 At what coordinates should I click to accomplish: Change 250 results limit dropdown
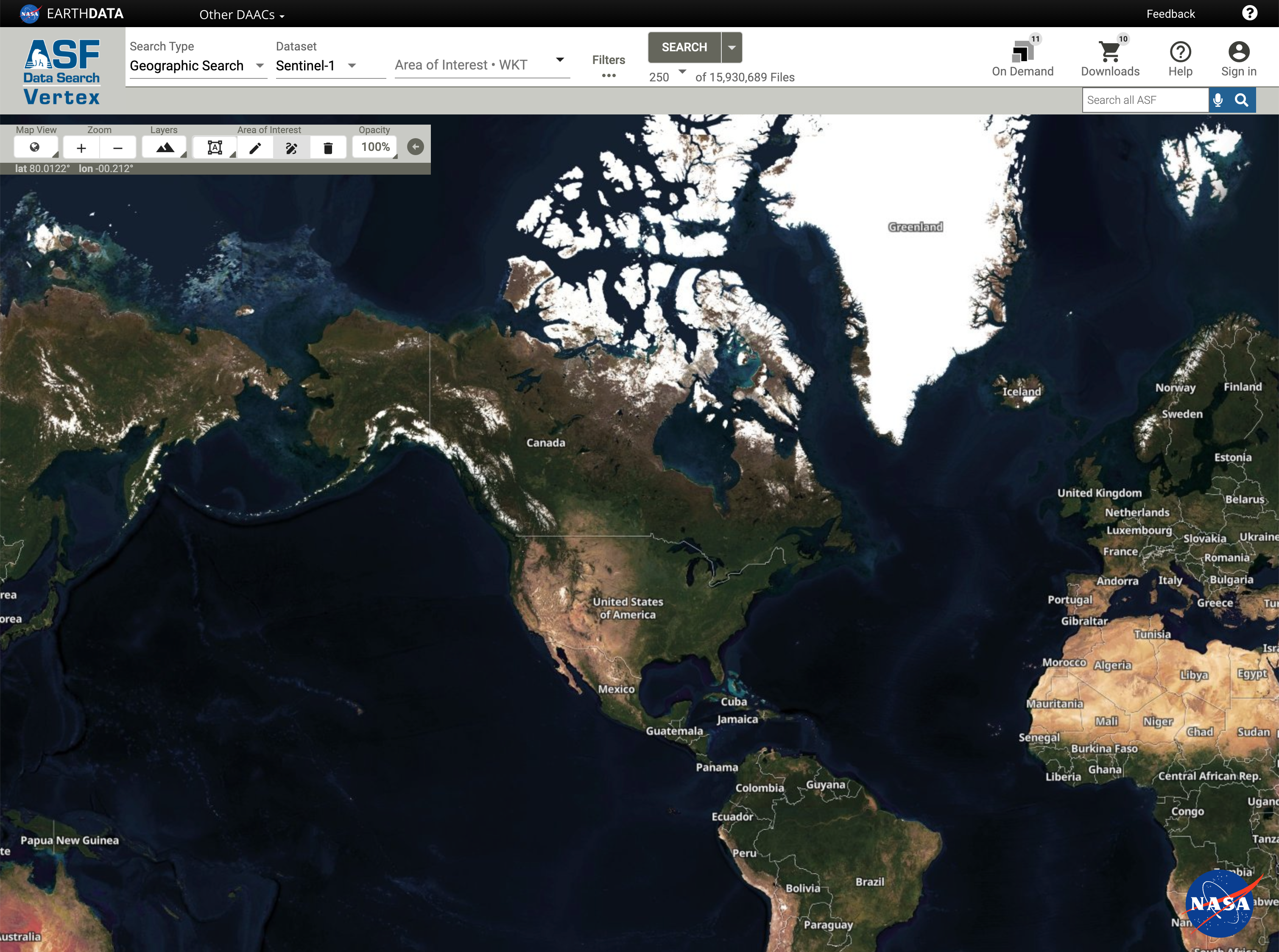(x=667, y=76)
